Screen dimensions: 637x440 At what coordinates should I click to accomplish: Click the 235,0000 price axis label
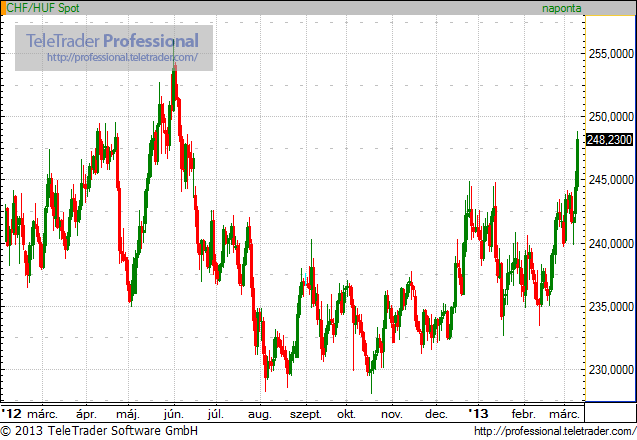[611, 307]
